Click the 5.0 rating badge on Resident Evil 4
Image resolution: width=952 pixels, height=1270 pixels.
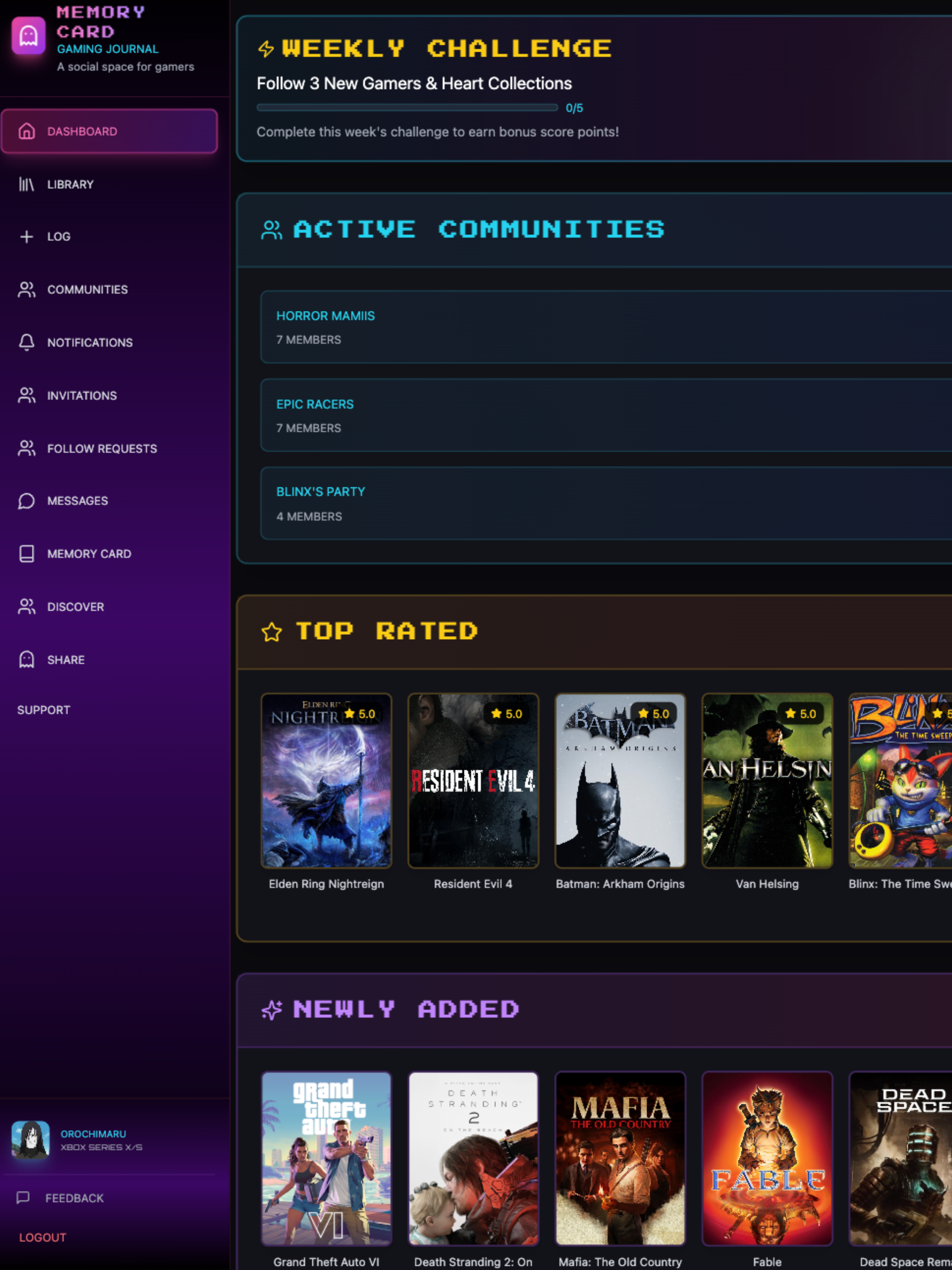(507, 713)
